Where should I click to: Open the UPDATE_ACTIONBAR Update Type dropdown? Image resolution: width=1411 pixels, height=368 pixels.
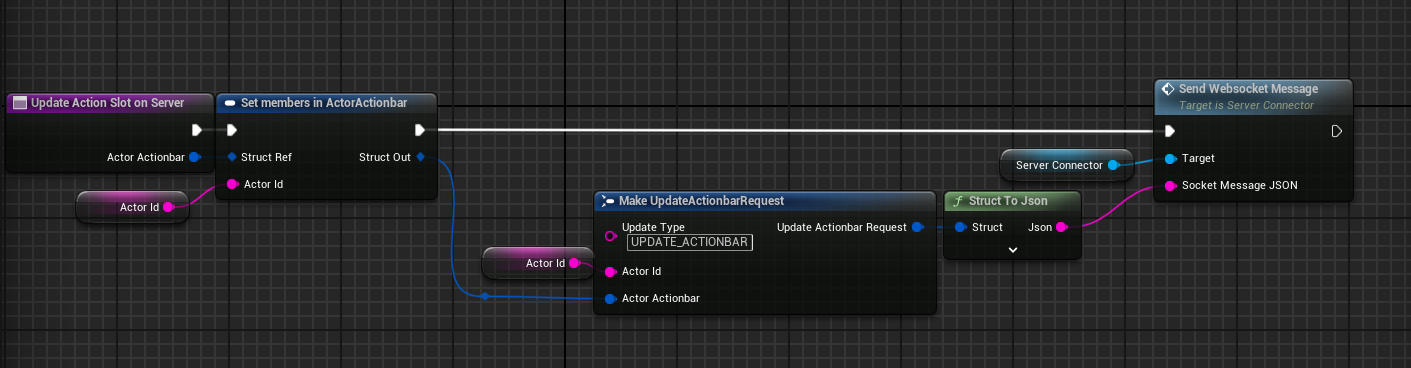(x=690, y=242)
